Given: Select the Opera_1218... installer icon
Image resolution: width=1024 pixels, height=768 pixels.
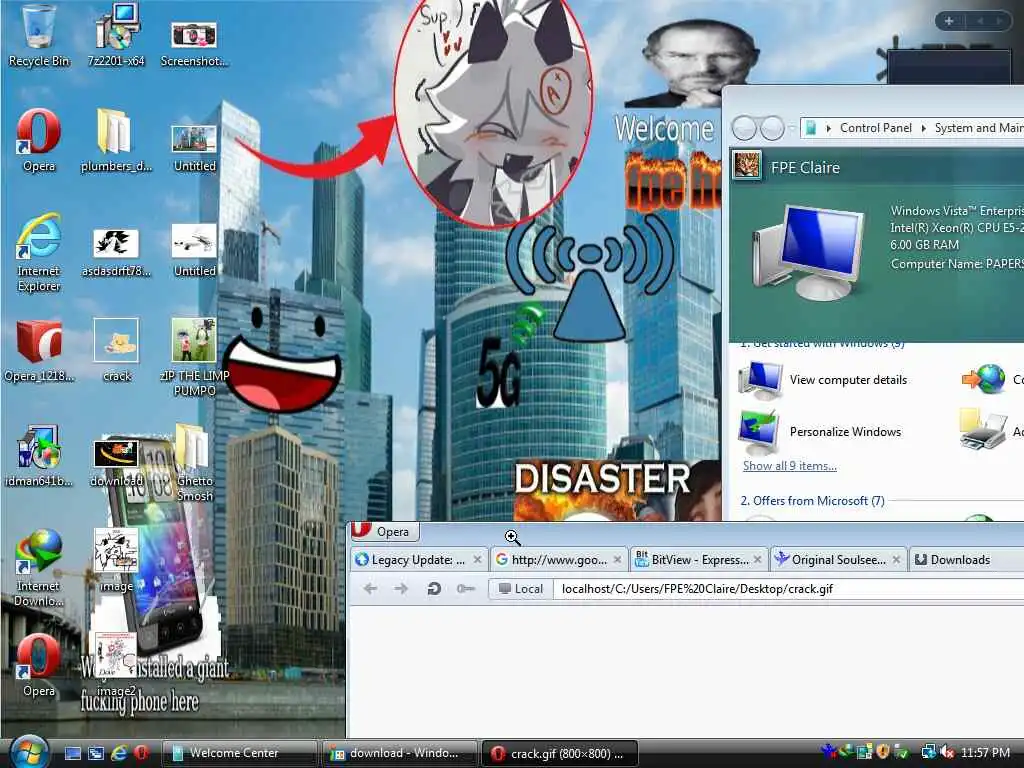Looking at the screenshot, I should coord(39,351).
